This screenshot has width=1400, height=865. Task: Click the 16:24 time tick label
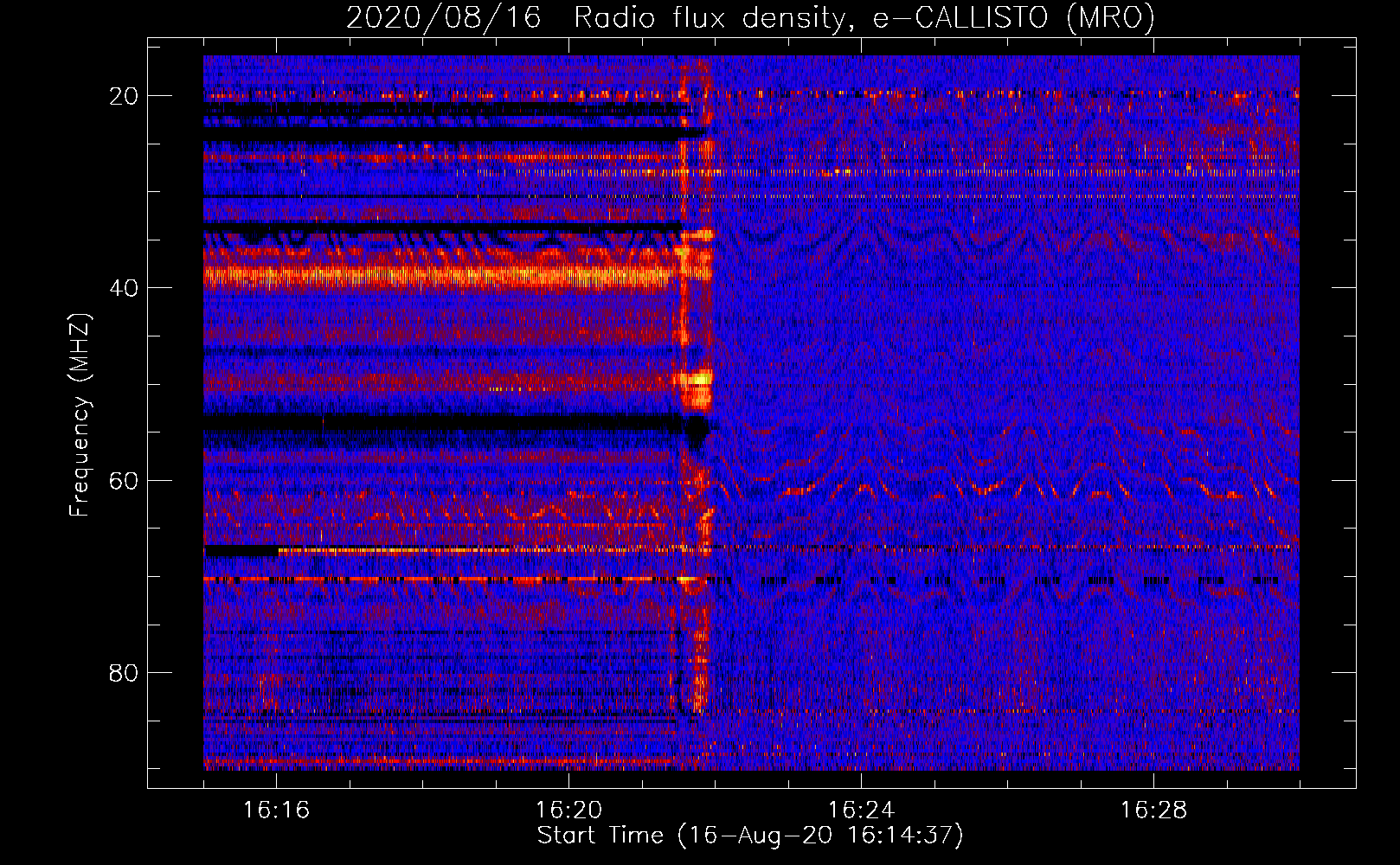(861, 811)
